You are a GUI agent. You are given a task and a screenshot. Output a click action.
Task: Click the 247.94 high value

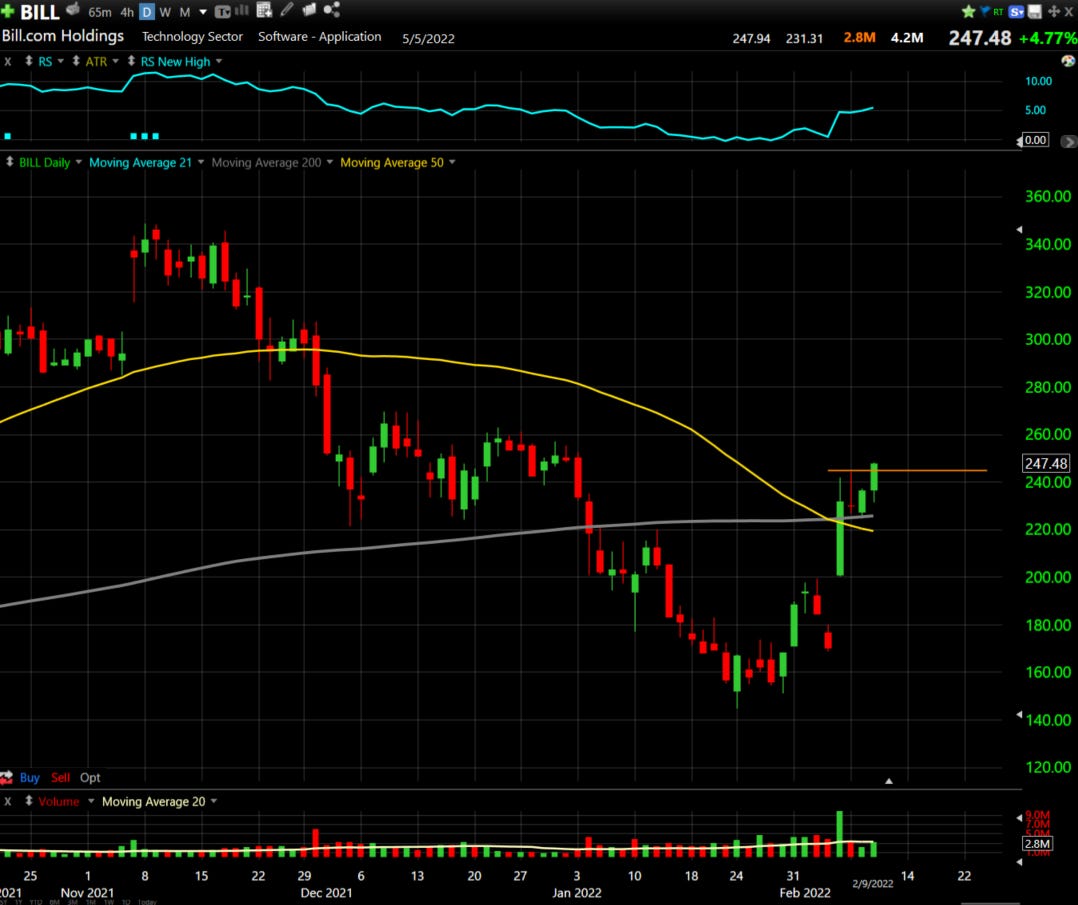click(751, 39)
